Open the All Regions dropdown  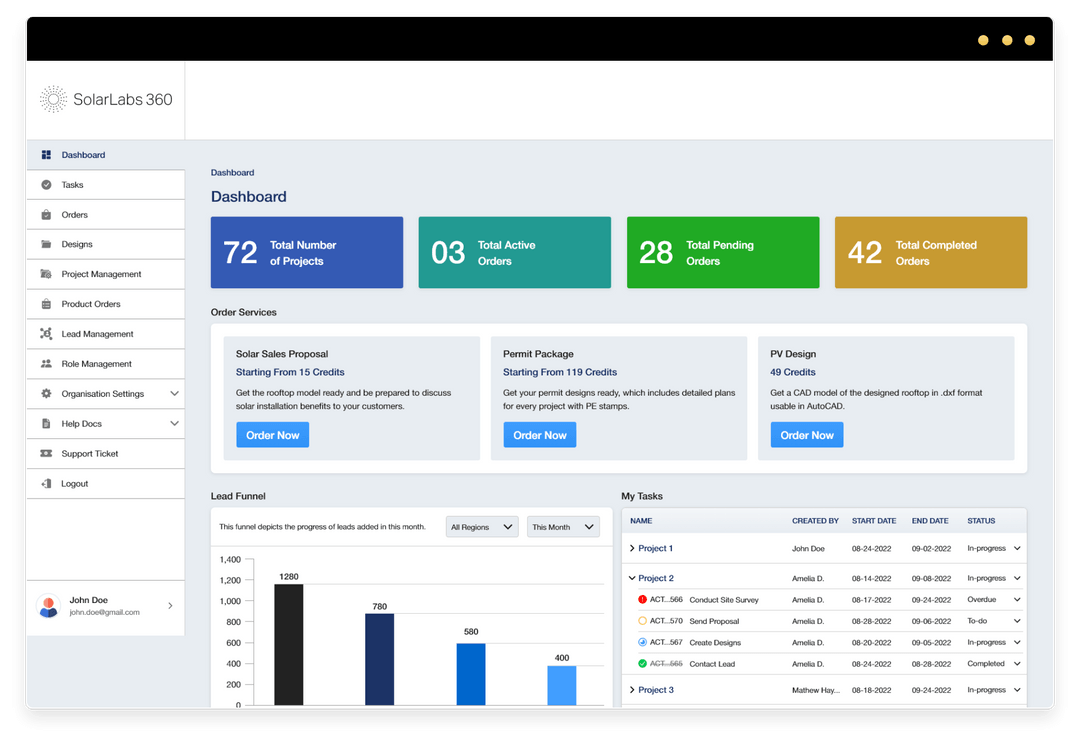click(x=482, y=527)
